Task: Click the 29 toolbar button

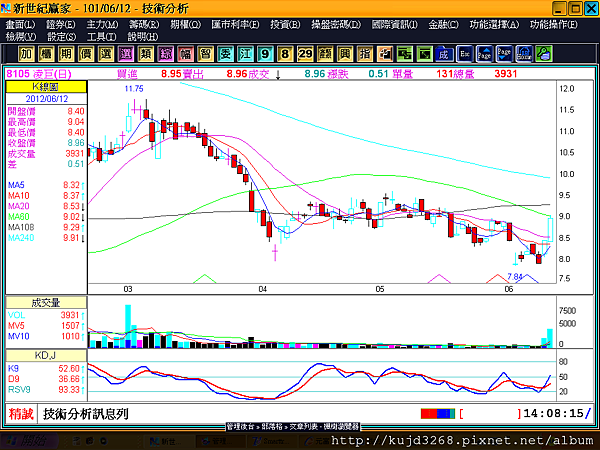Action: pos(305,54)
